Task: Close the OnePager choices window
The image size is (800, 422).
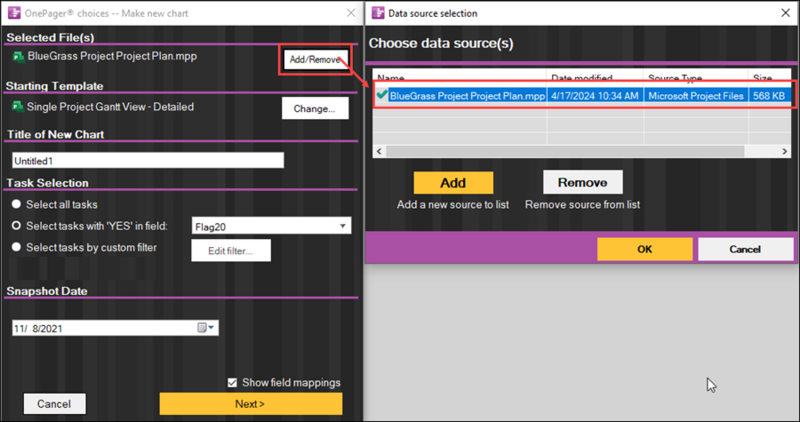Action: pyautogui.click(x=351, y=13)
